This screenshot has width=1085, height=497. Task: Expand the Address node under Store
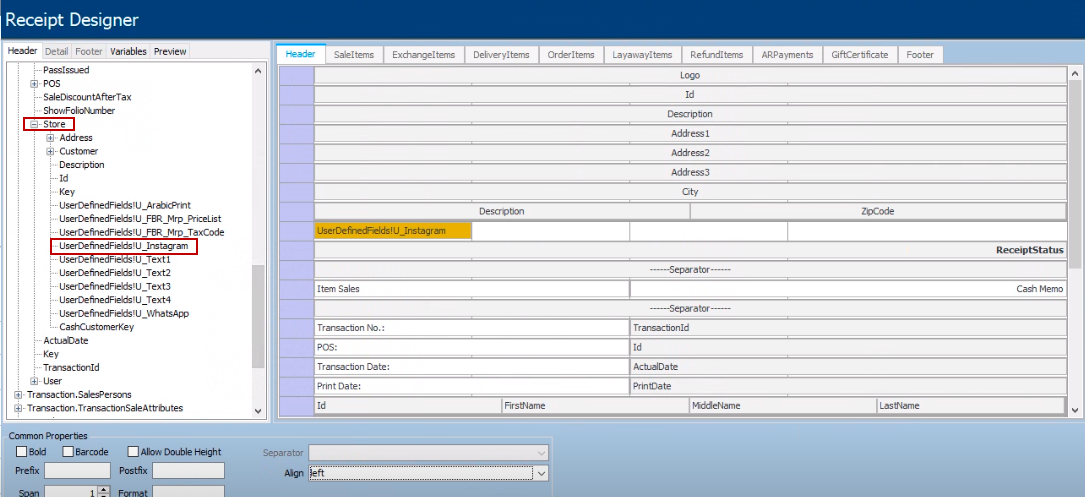pos(50,138)
